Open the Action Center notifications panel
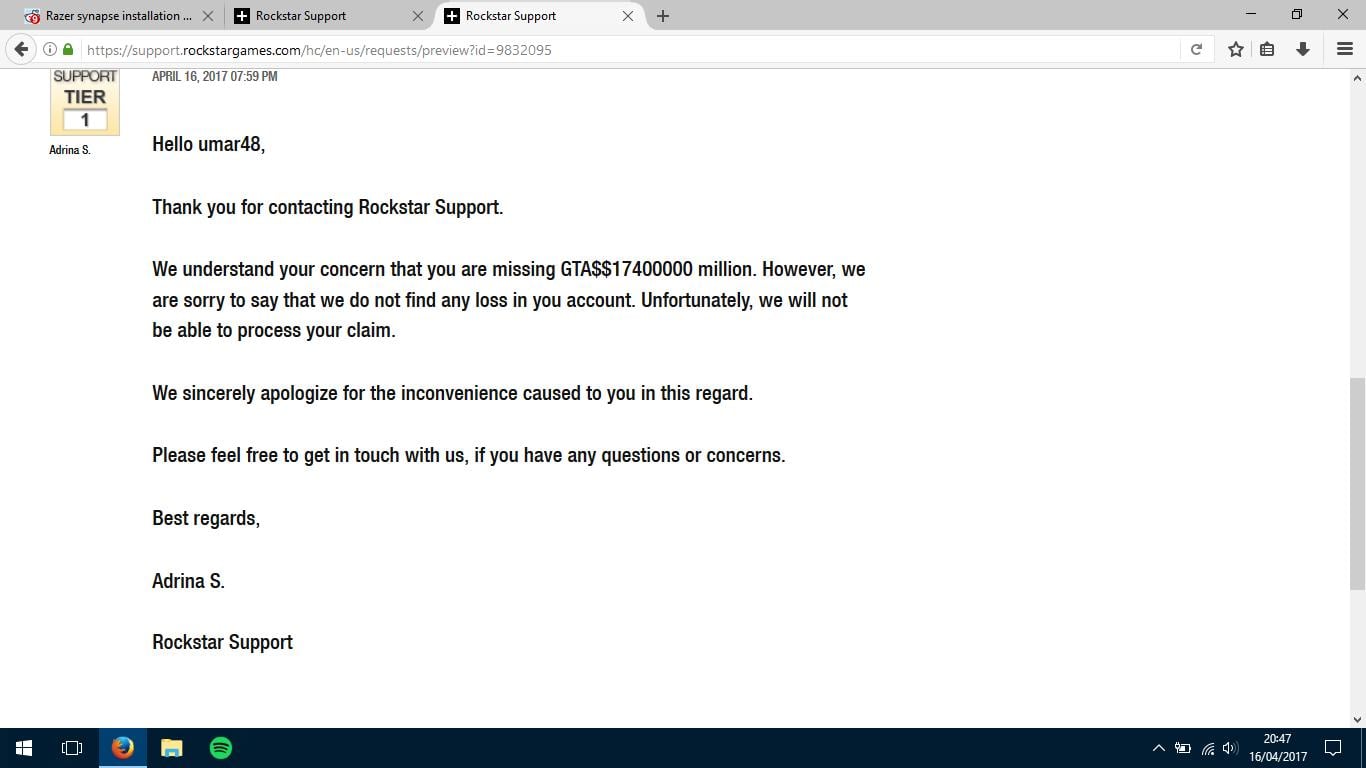This screenshot has height=768, width=1366. tap(1333, 747)
